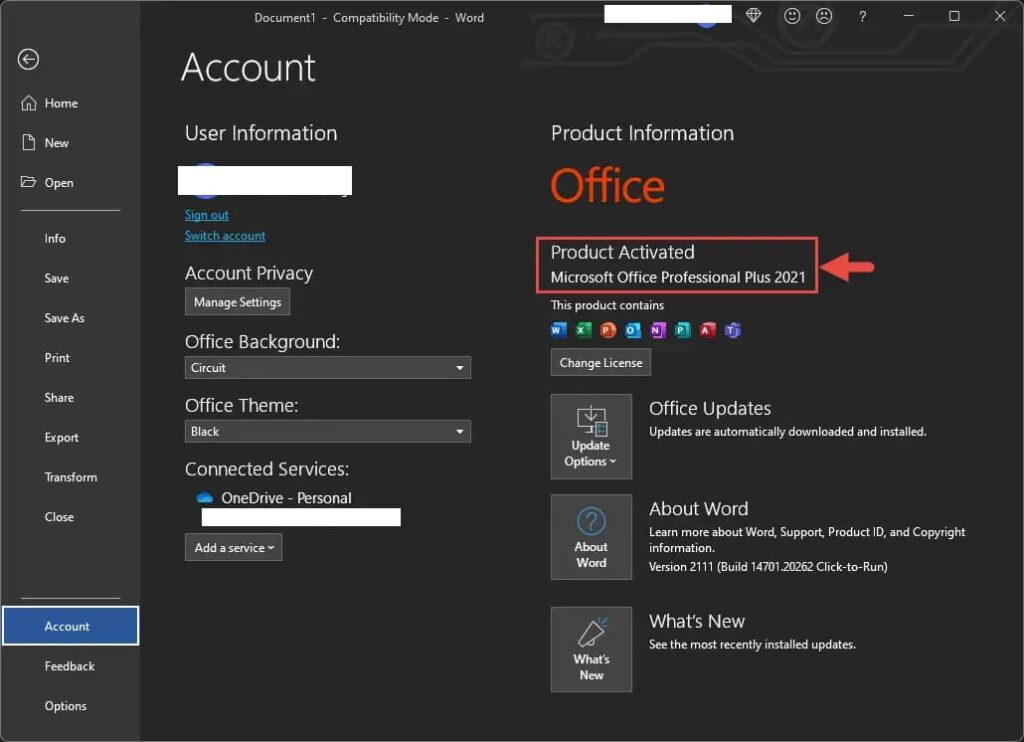Open the About Word button

coord(591,537)
